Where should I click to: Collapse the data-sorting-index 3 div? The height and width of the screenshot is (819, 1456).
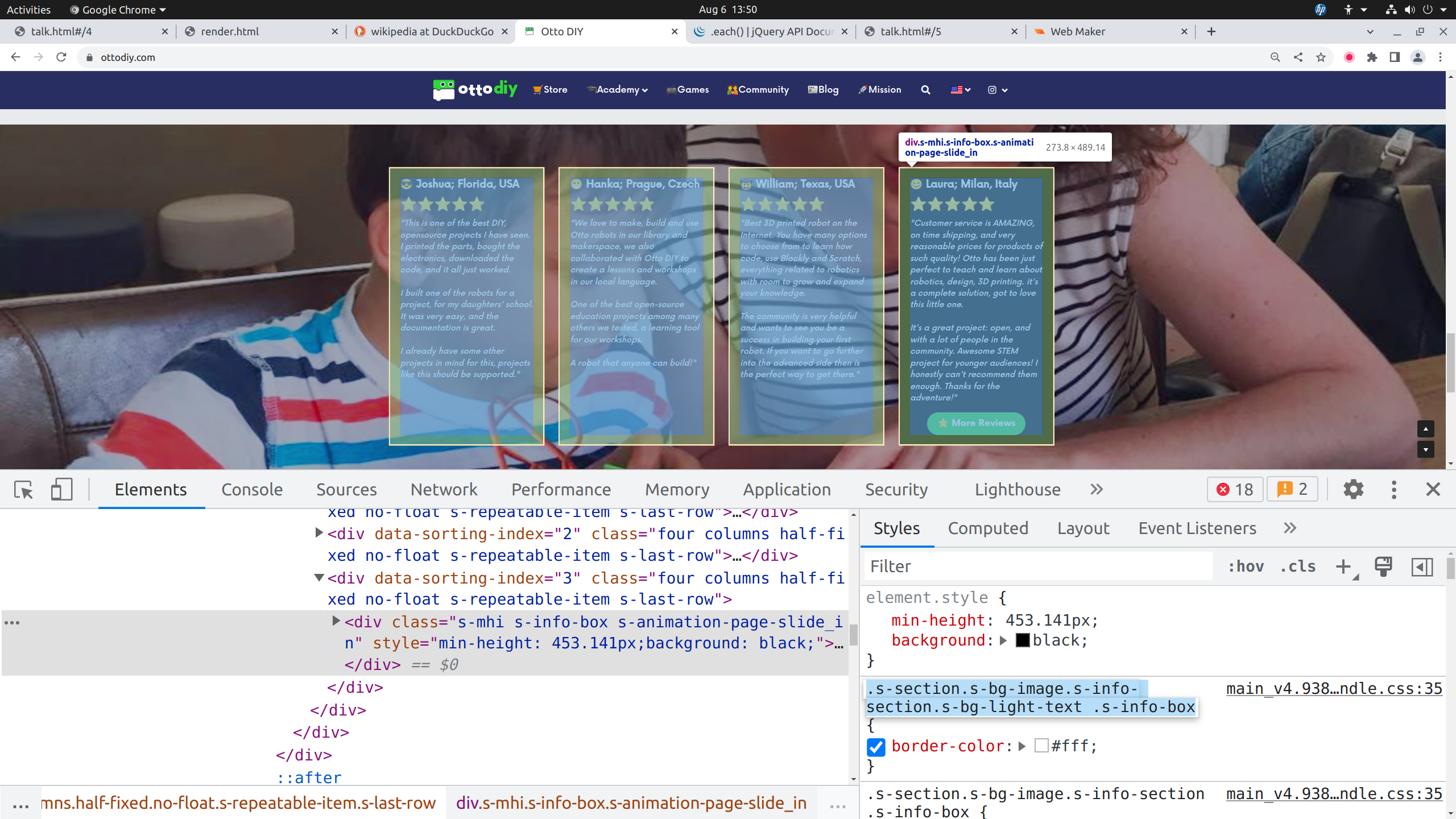pyautogui.click(x=319, y=578)
